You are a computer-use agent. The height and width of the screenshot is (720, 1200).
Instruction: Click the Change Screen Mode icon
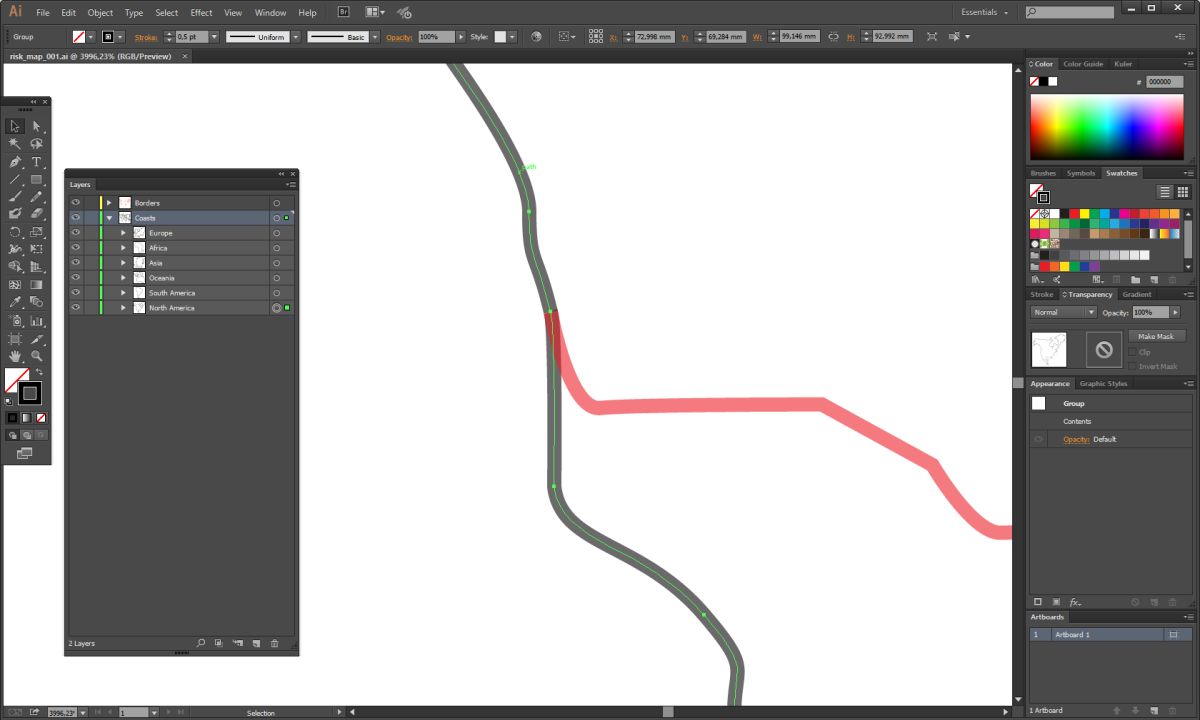click(x=24, y=453)
